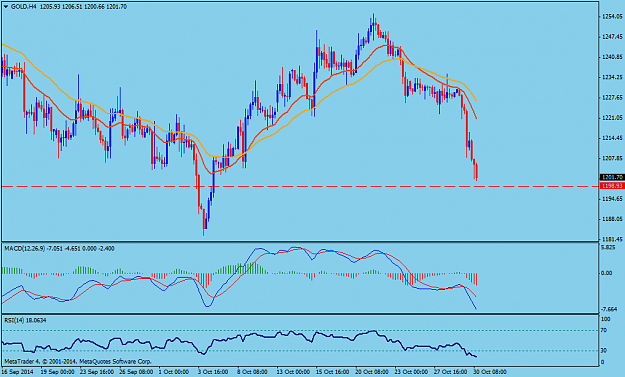
Task: Click the 16 Sep 2014 date label
Action: point(18,372)
